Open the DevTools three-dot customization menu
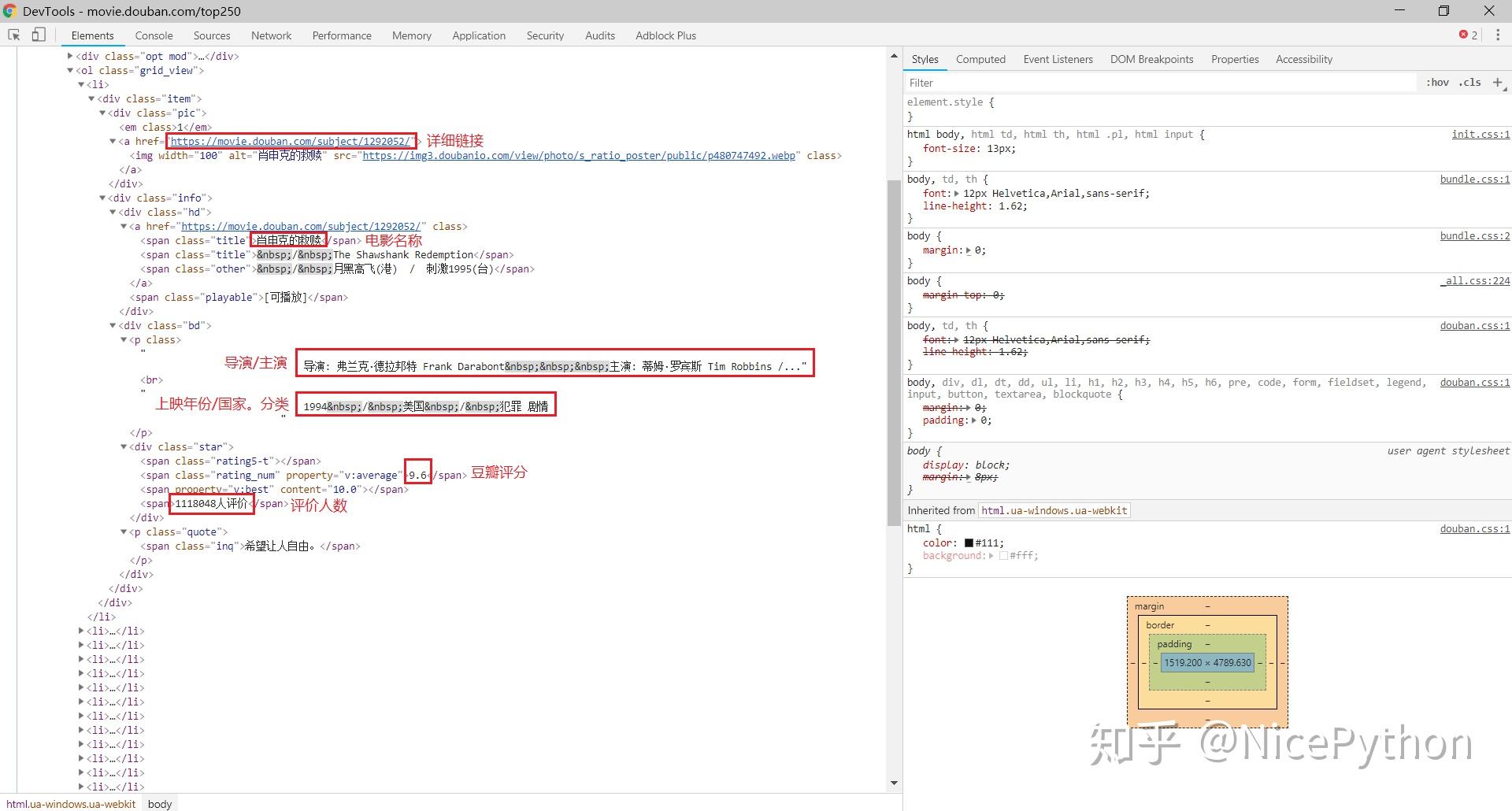This screenshot has height=811, width=1512. (1499, 35)
